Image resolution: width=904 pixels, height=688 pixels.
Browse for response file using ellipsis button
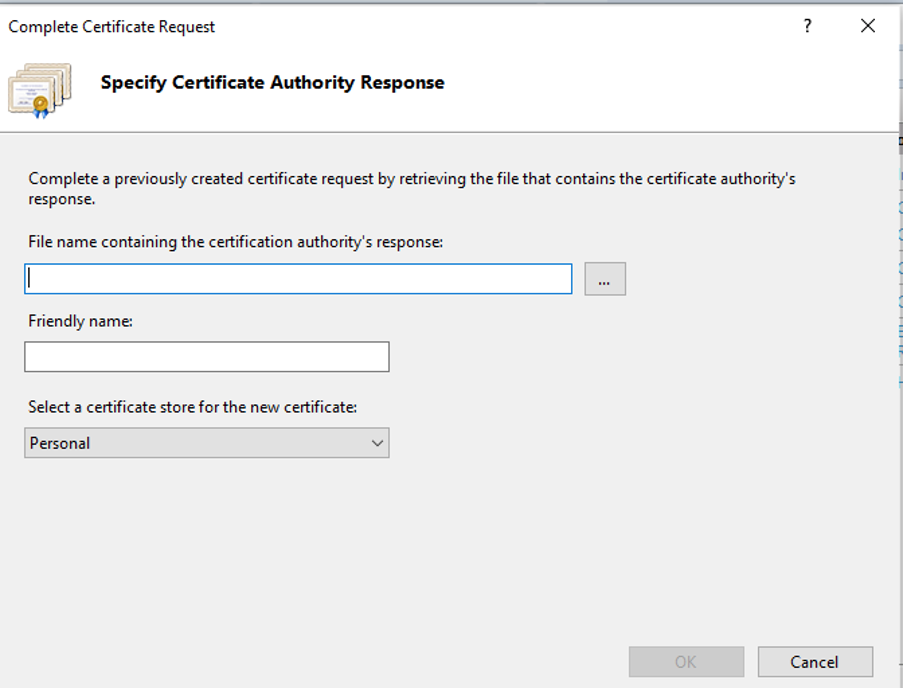[x=605, y=279]
